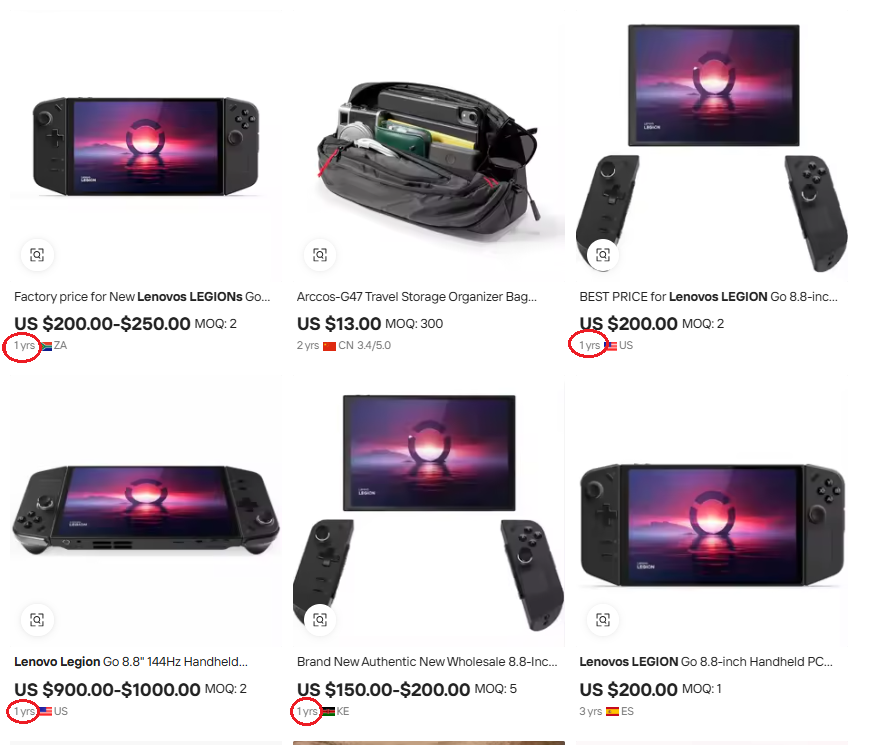The width and height of the screenshot is (891, 745).
Task: Click the US $13.00 price text
Action: pyautogui.click(x=339, y=323)
